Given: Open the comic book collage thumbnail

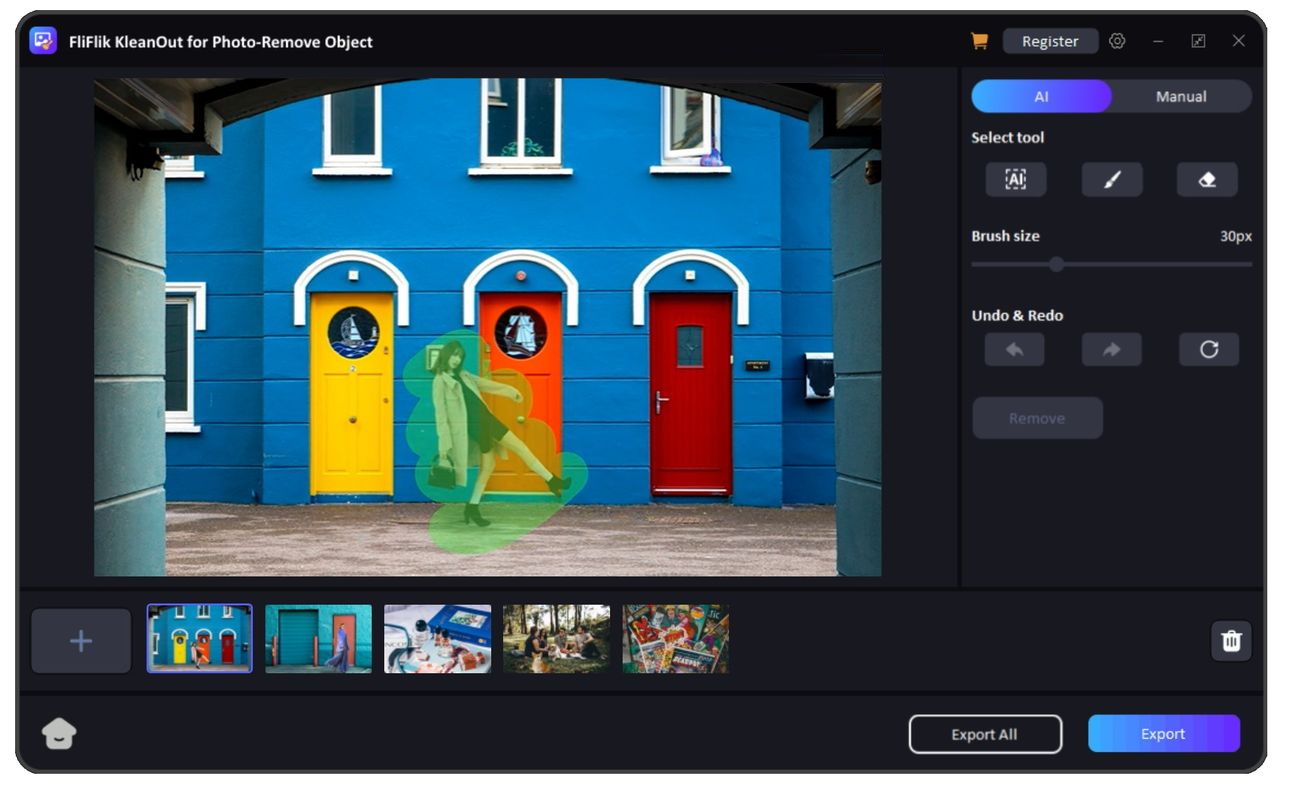Looking at the screenshot, I should click(675, 639).
